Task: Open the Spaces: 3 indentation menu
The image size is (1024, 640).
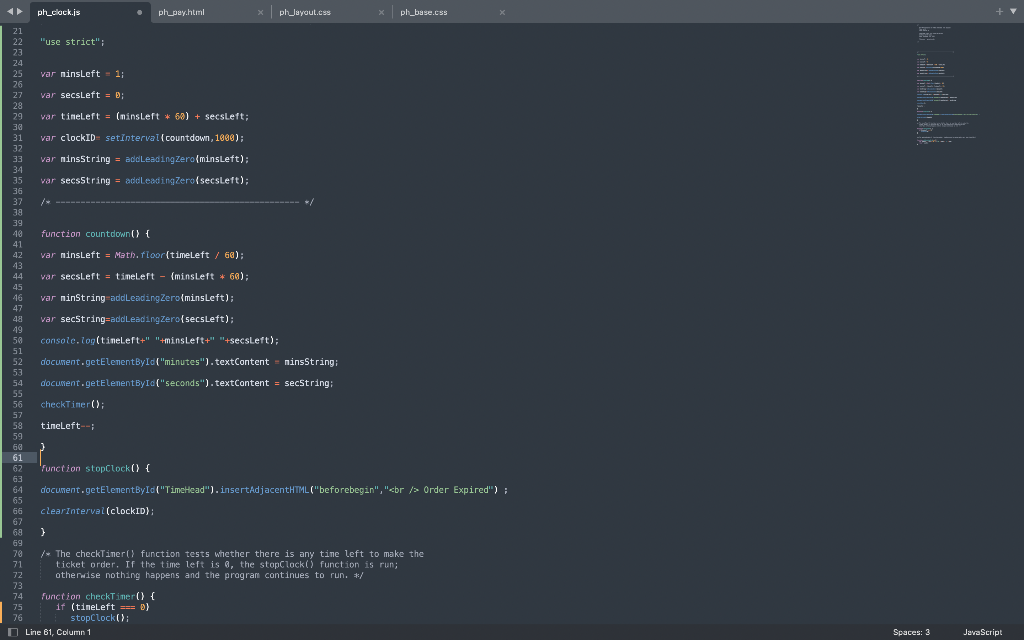Action: coord(911,632)
